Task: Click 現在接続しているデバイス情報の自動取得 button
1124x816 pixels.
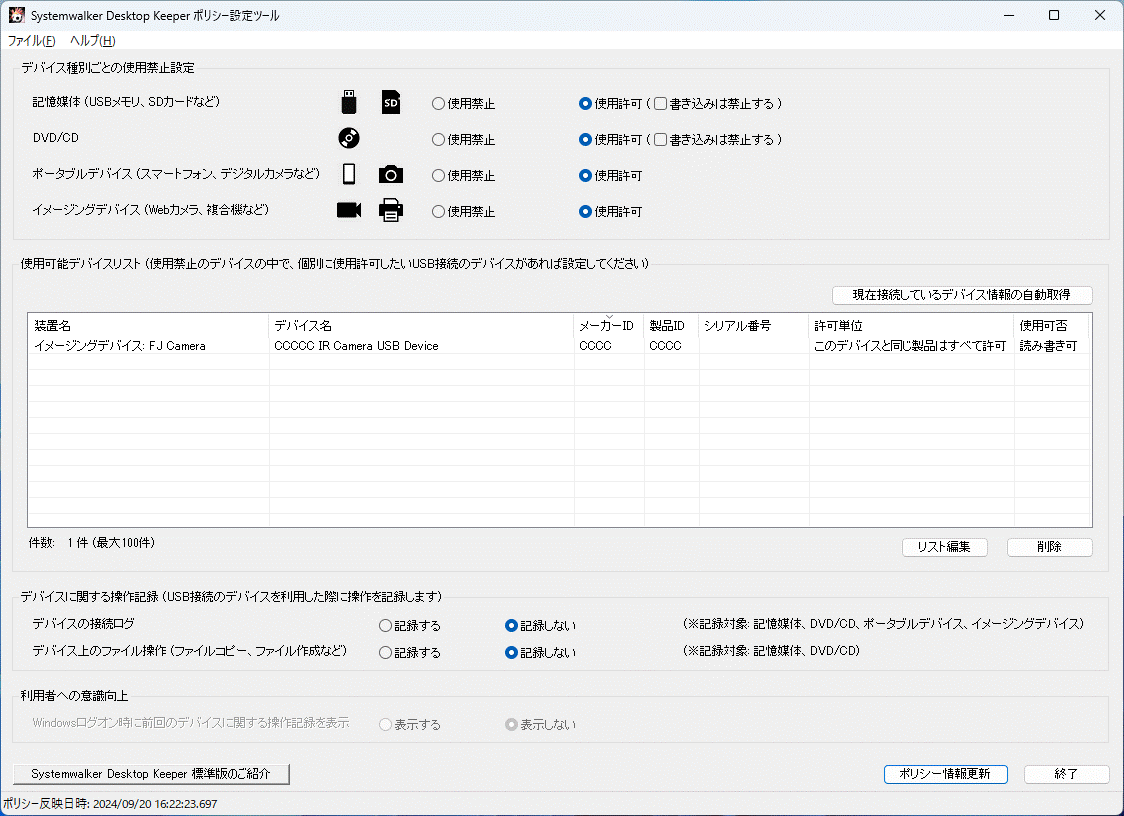Action: click(x=962, y=295)
